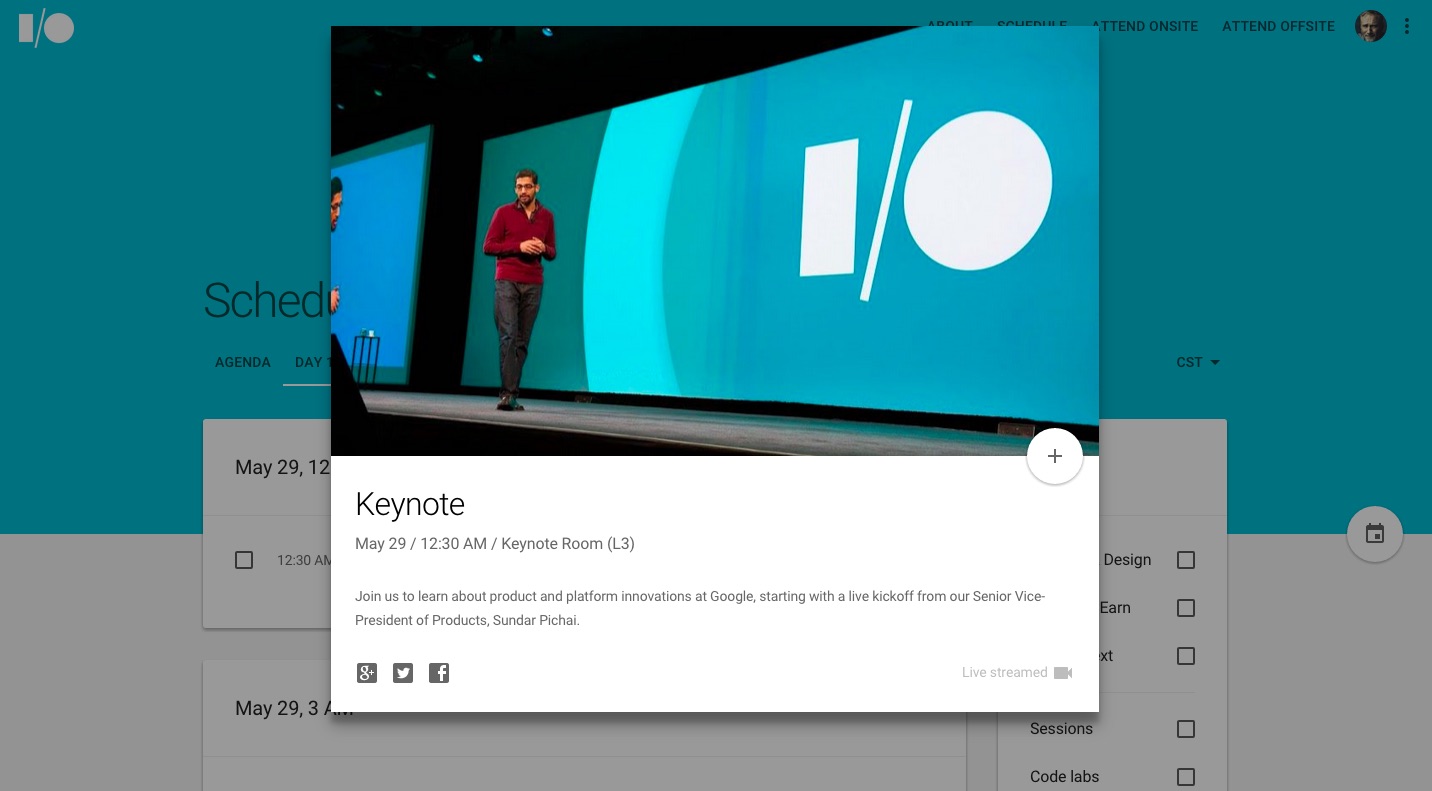Screen dimensions: 1432x791
Task: Click the Keynote description paragraph
Action: (700, 608)
